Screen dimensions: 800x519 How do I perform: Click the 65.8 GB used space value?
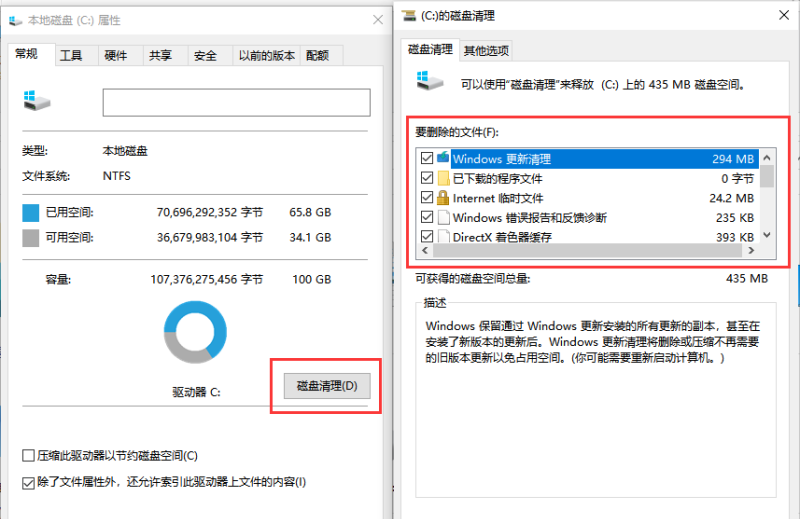point(310,212)
